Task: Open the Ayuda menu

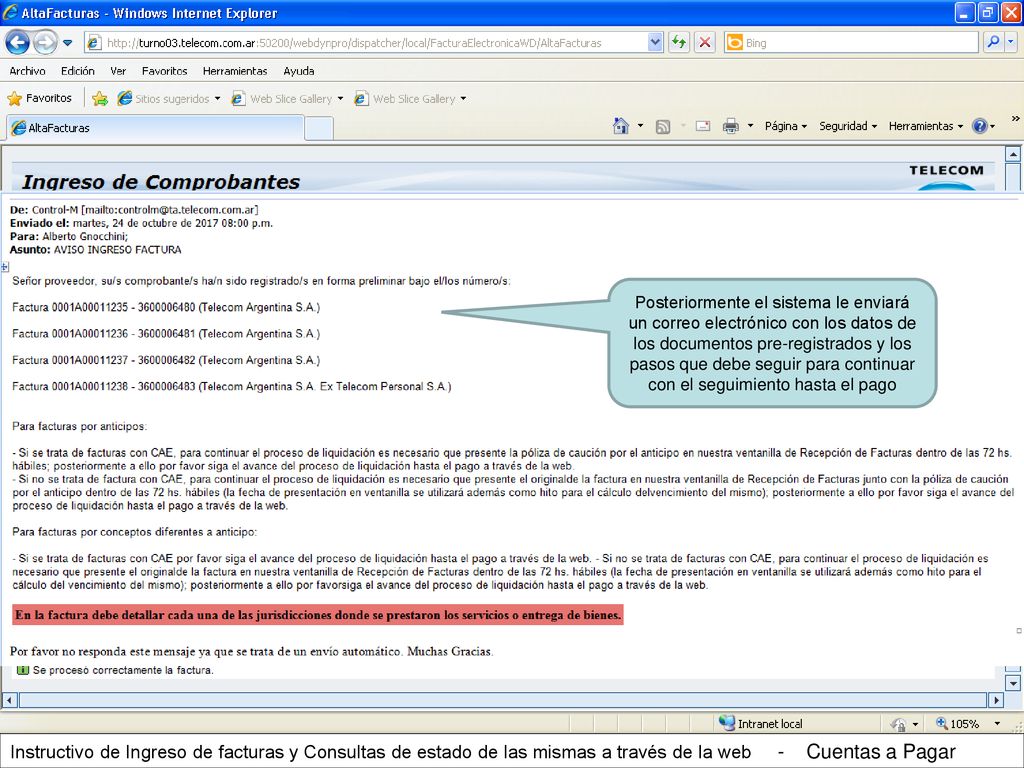Action: pyautogui.click(x=299, y=71)
